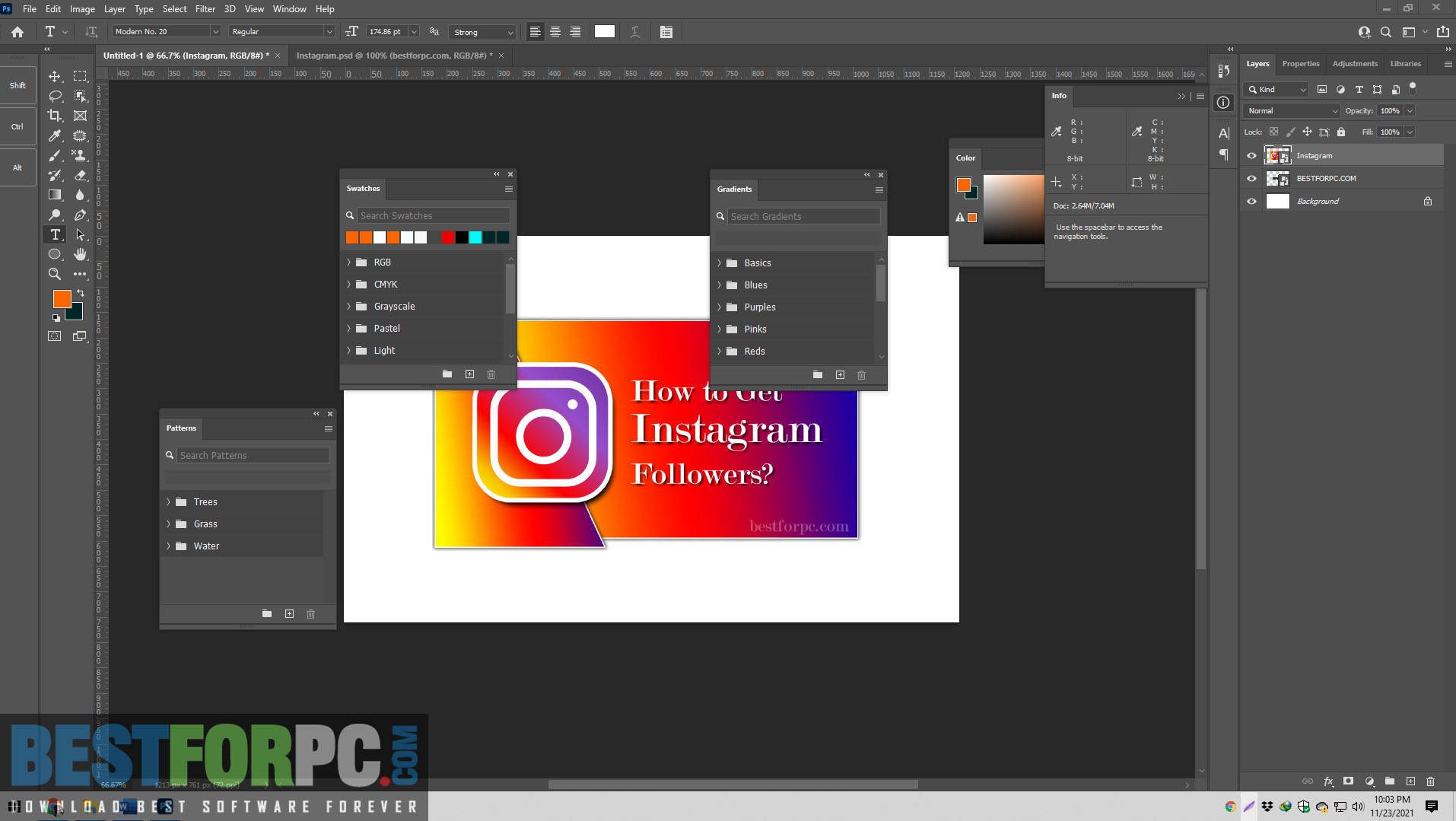Click the Search Swatches field
The image size is (1456, 821).
pyautogui.click(x=434, y=216)
